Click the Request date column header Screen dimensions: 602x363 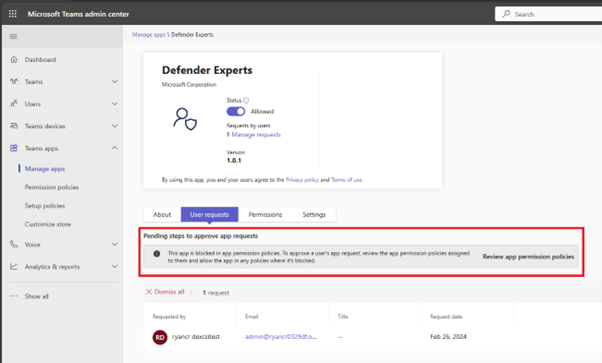[x=446, y=317]
